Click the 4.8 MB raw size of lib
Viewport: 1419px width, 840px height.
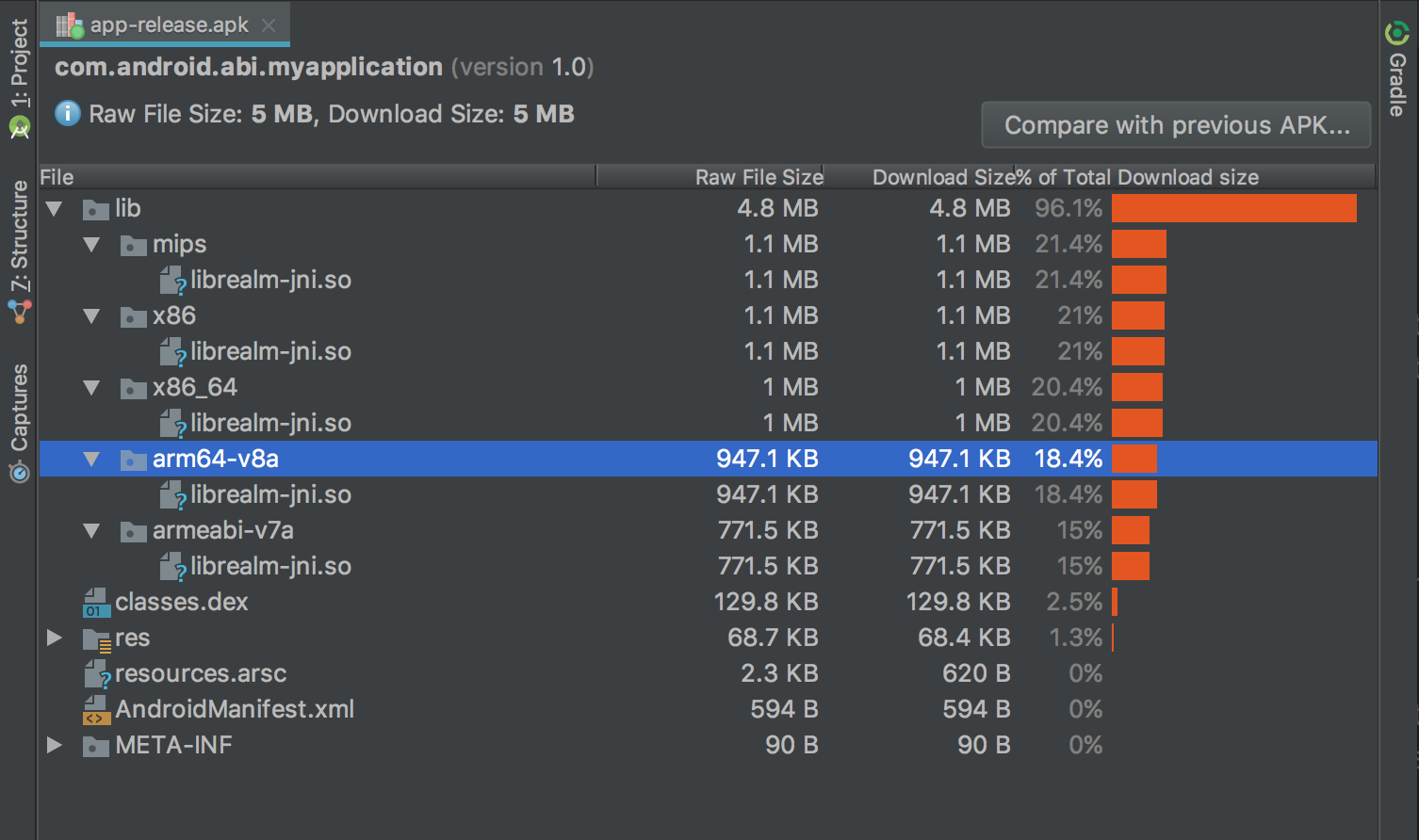[777, 209]
